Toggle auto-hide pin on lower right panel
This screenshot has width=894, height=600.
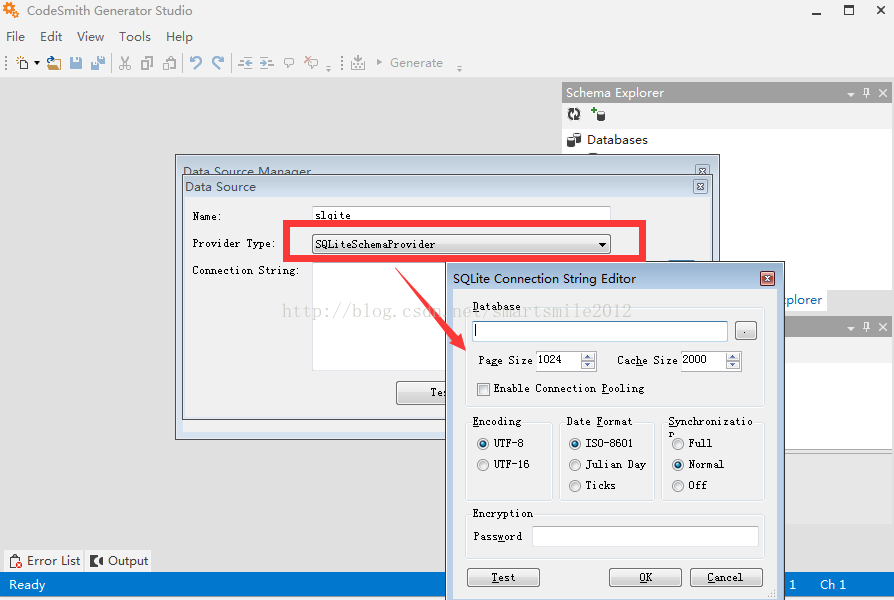(x=867, y=327)
